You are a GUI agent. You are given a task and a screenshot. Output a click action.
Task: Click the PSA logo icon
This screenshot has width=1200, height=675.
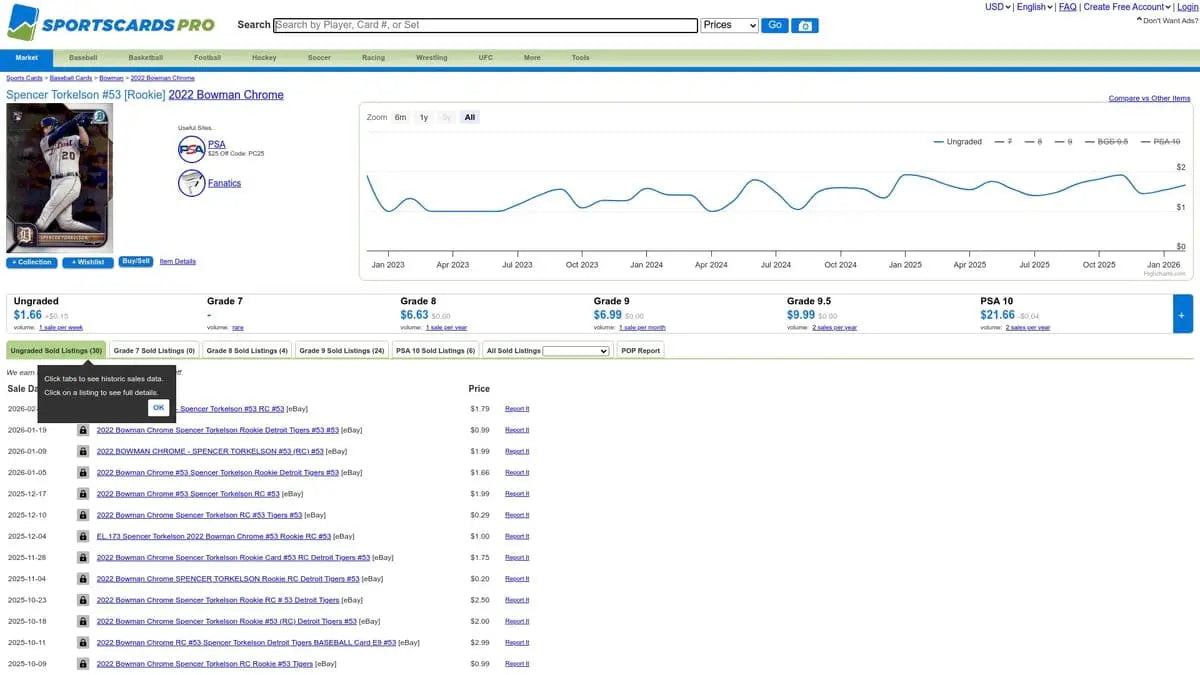pyautogui.click(x=191, y=150)
